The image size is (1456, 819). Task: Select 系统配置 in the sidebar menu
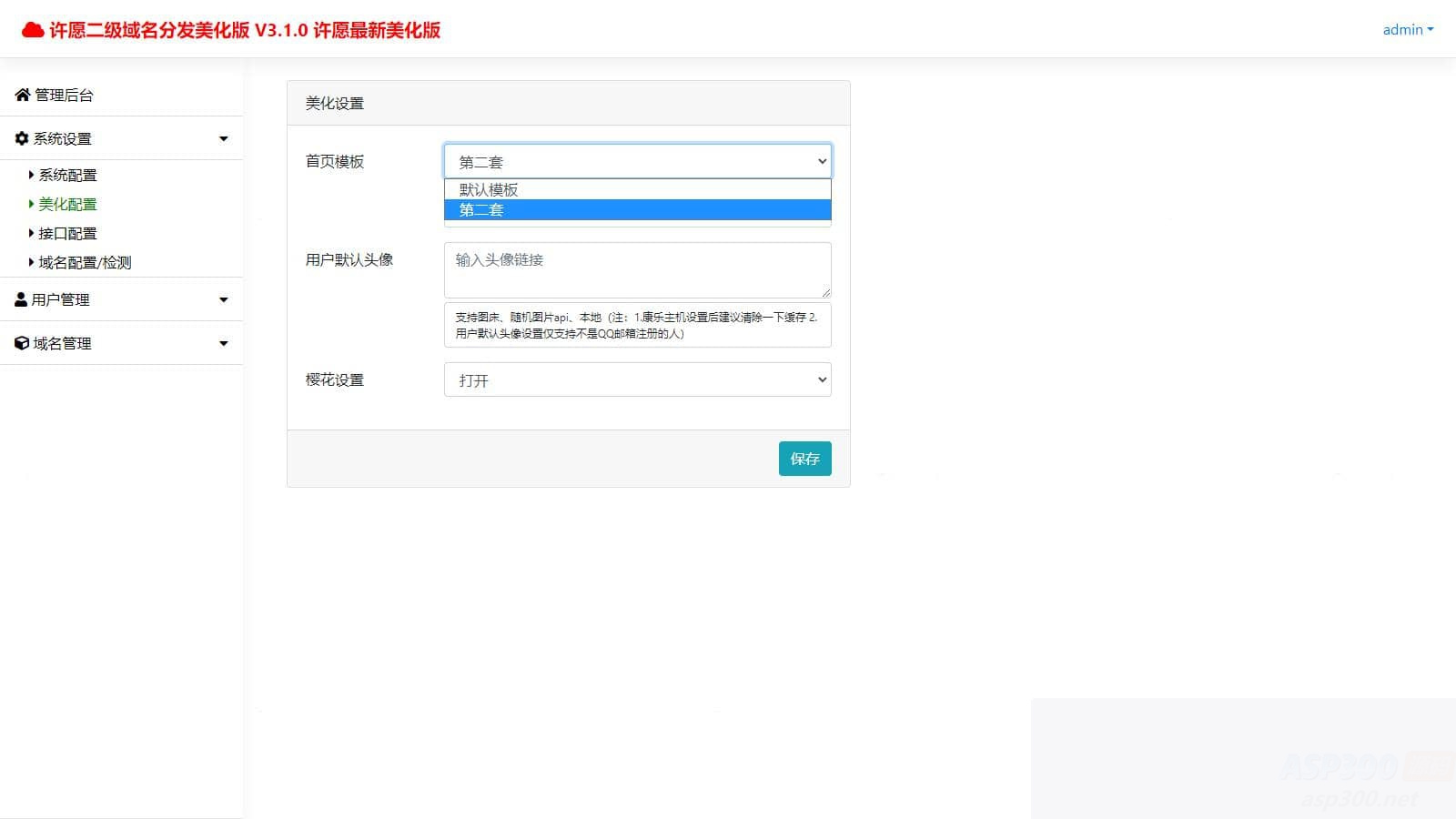coord(66,175)
